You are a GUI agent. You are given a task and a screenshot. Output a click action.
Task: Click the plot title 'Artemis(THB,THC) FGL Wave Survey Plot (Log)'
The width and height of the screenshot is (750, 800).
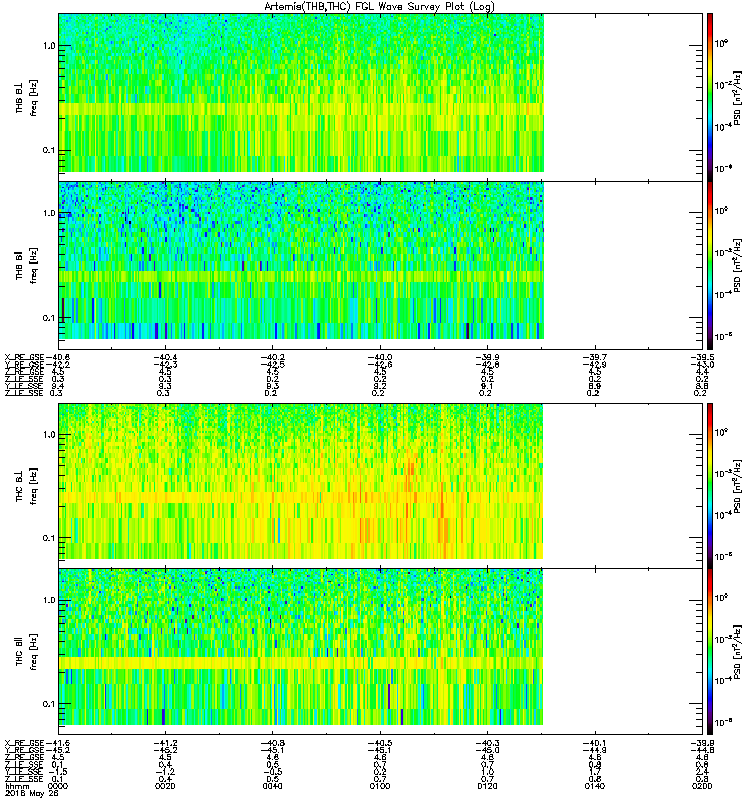click(x=379, y=7)
